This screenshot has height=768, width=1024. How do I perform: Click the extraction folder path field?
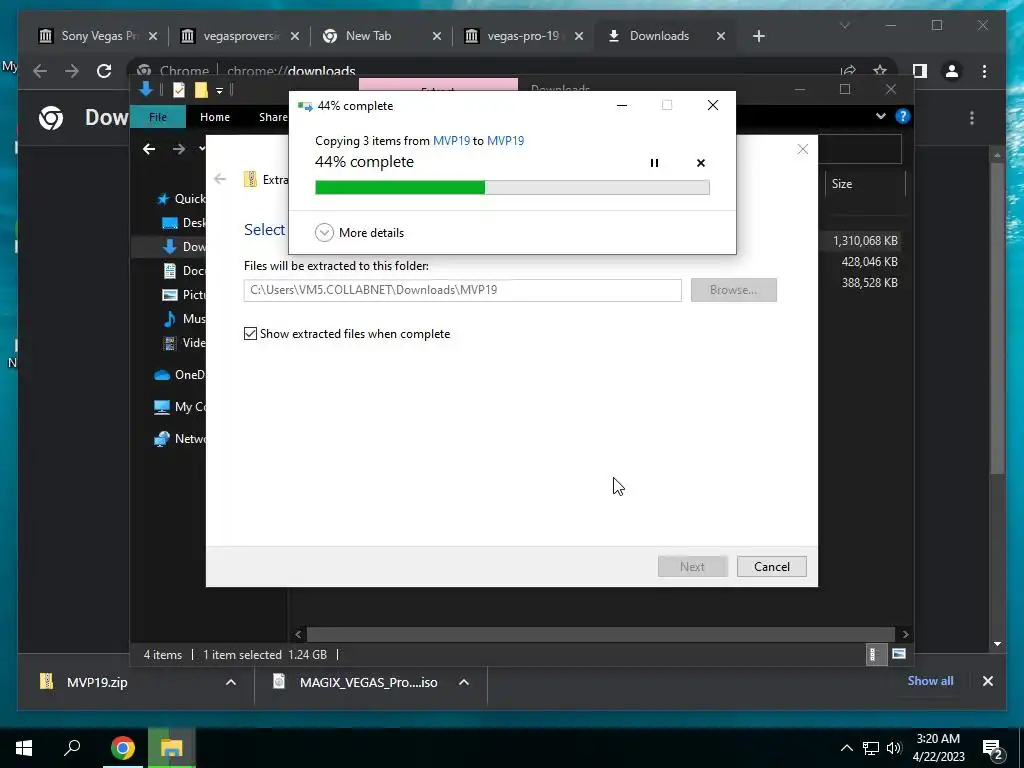pyautogui.click(x=462, y=290)
